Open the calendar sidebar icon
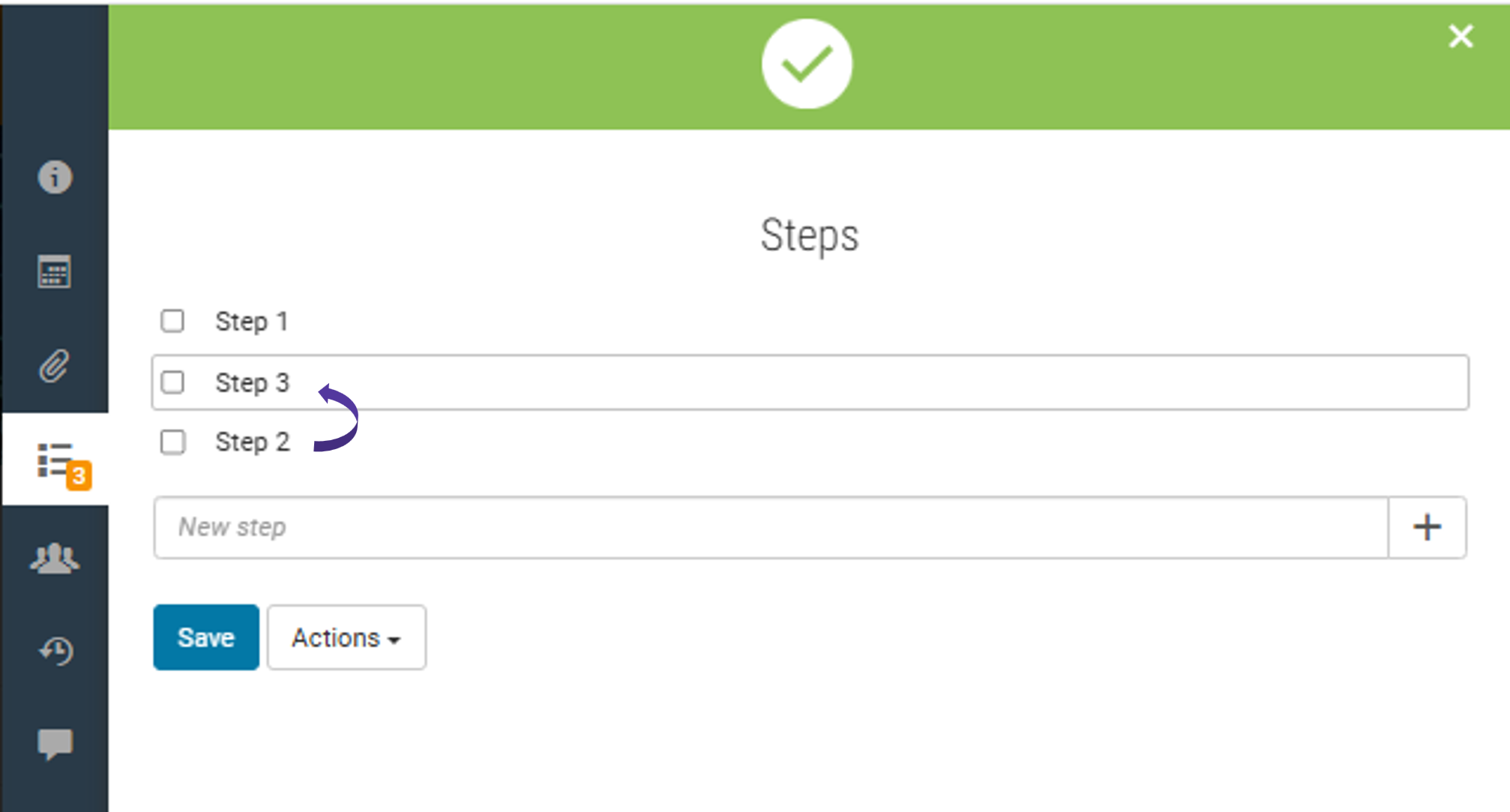1510x812 pixels. click(55, 271)
